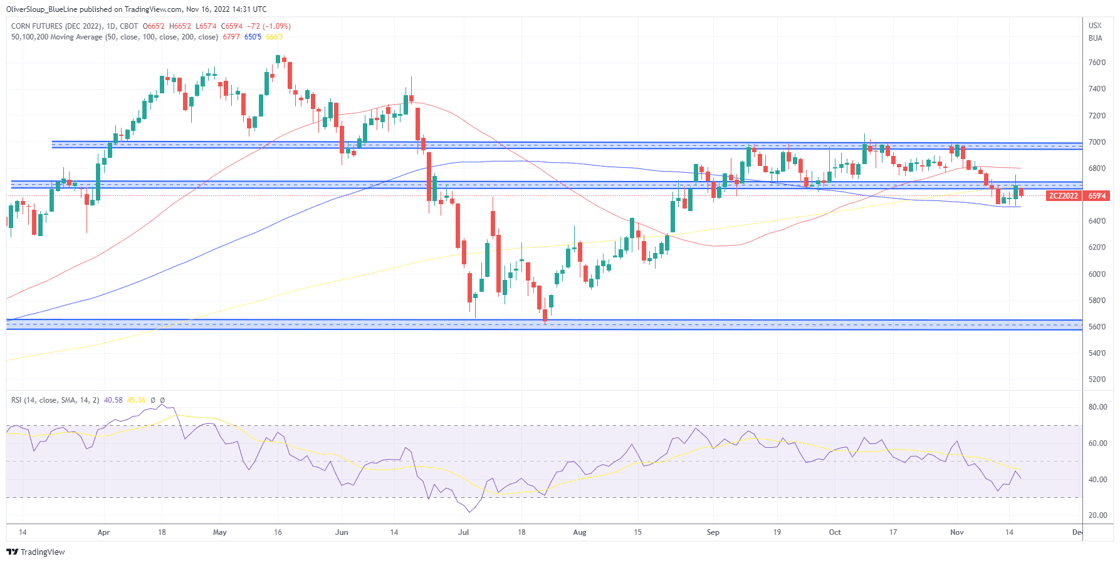Screen dimensions: 1120x563
Task: Click the 520'0 price axis label
Action: (1098, 379)
